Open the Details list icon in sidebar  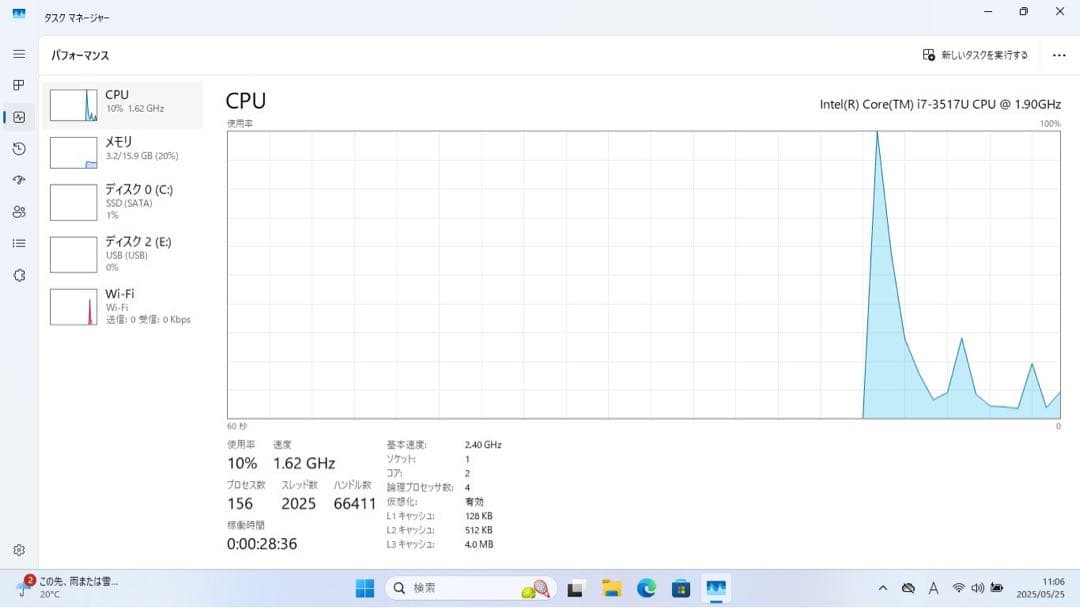pyautogui.click(x=18, y=244)
